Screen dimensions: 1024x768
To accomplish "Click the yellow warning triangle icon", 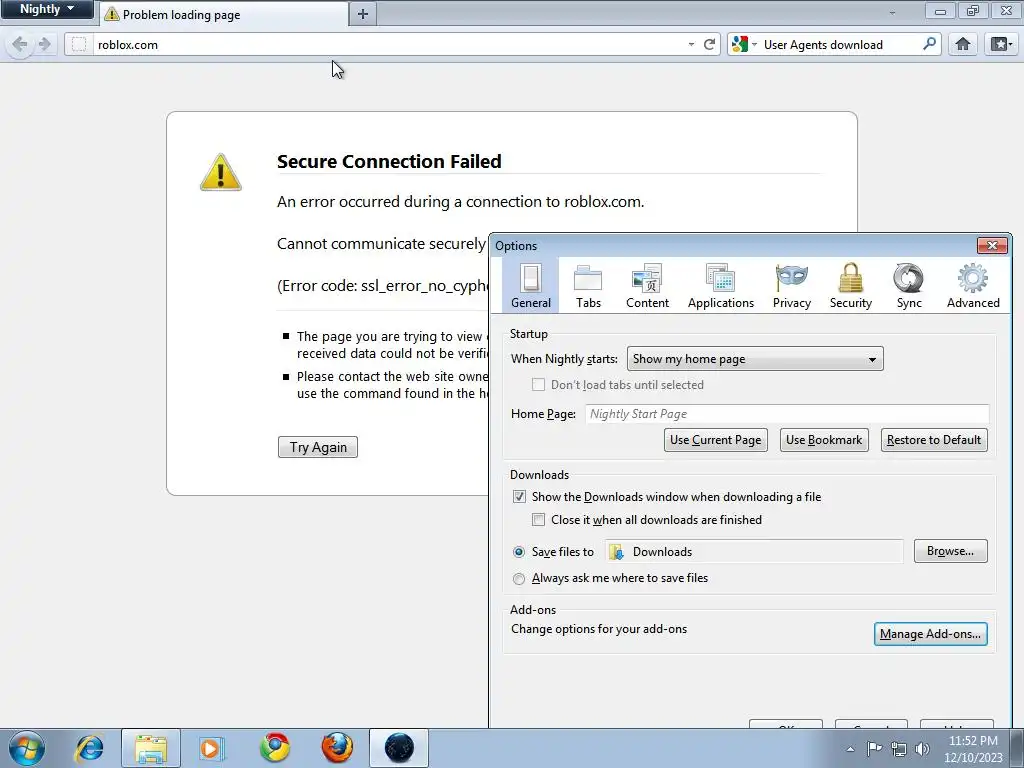I will tap(221, 172).
